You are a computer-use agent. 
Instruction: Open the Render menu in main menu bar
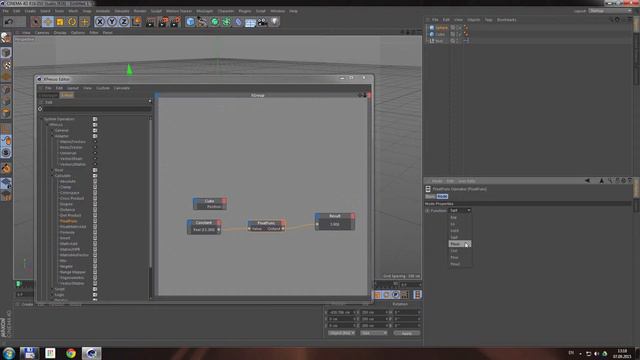140,11
